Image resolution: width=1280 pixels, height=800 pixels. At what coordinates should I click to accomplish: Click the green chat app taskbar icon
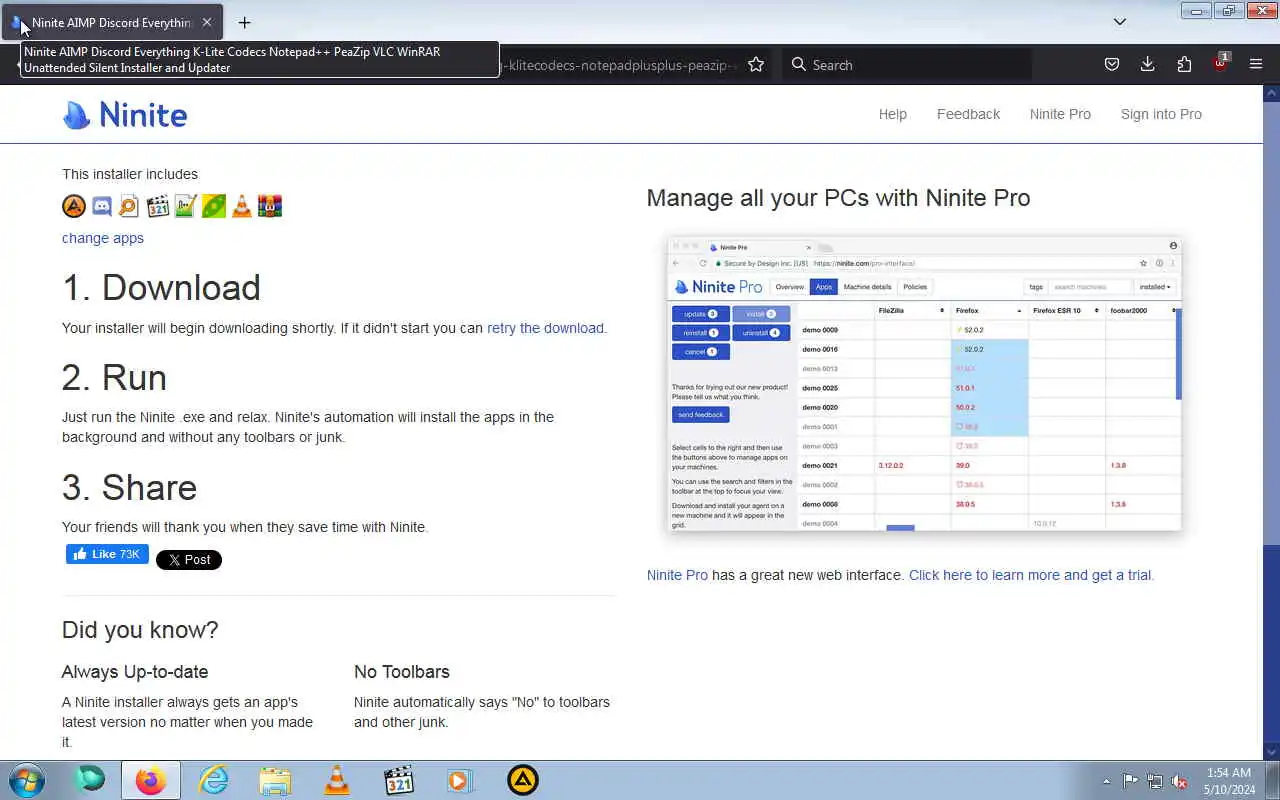pyautogui.click(x=90, y=780)
